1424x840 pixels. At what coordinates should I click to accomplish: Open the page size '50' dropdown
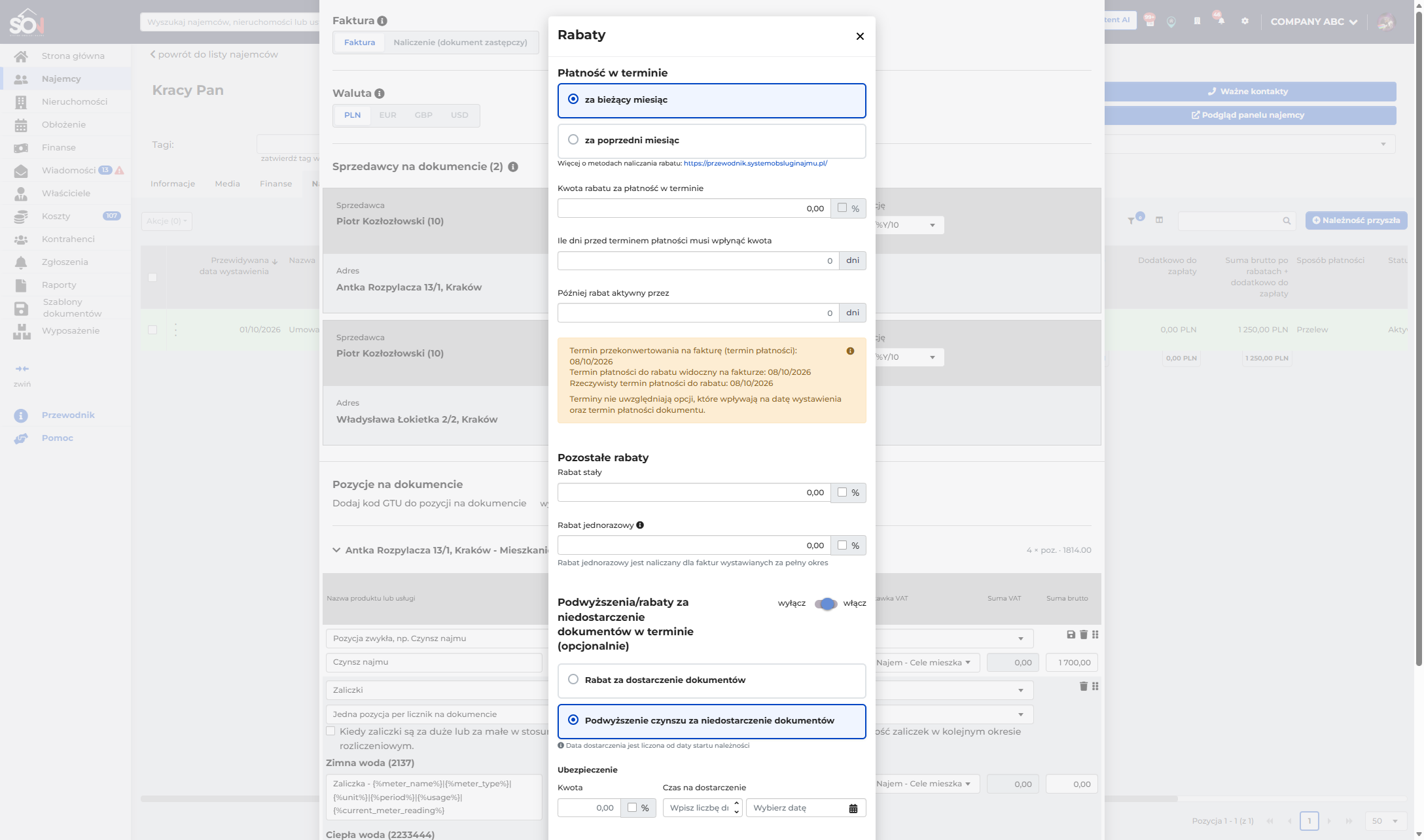1385,821
